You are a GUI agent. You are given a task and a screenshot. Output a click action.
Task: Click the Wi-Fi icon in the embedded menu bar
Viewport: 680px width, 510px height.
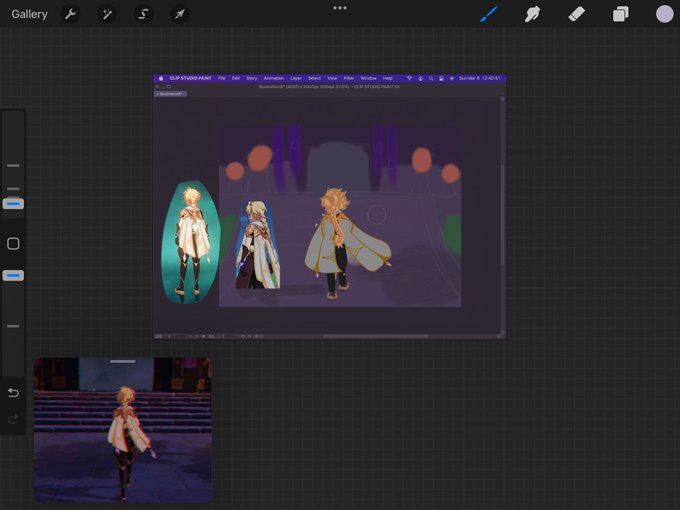(x=409, y=78)
